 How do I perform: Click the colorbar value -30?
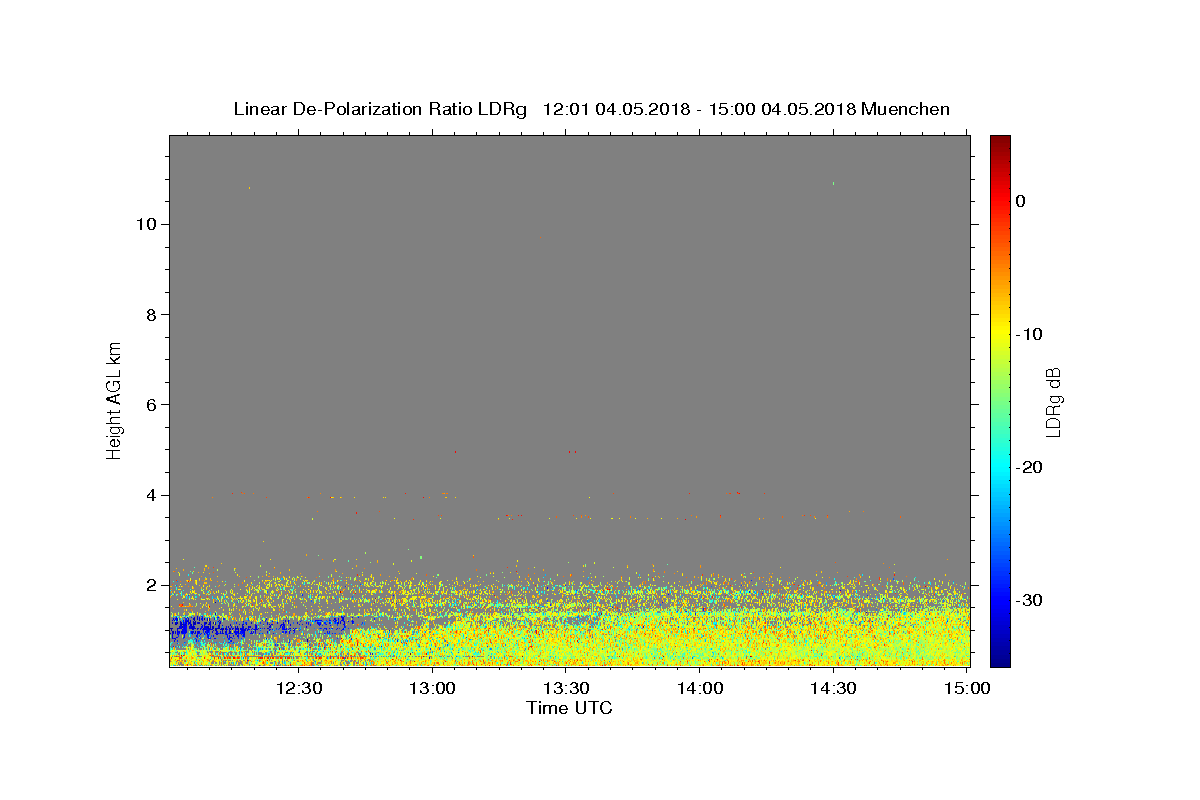tap(1030, 601)
